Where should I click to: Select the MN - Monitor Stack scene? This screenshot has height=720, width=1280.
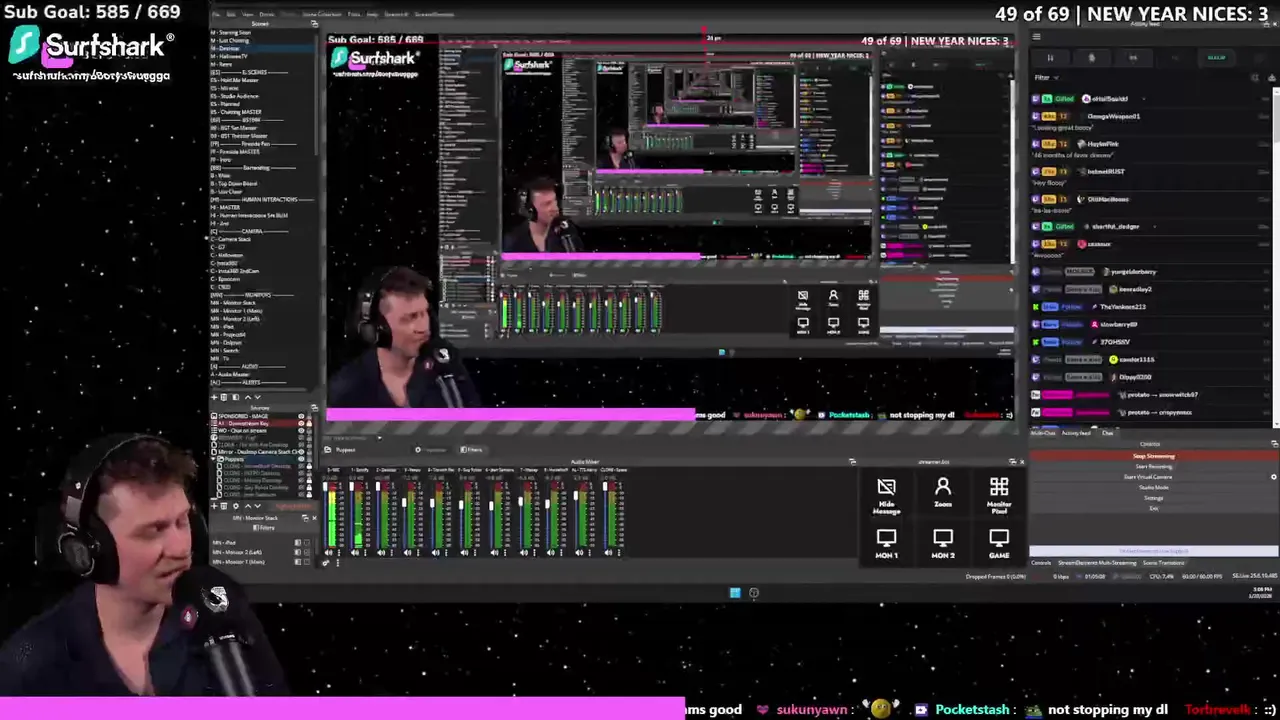(x=232, y=302)
